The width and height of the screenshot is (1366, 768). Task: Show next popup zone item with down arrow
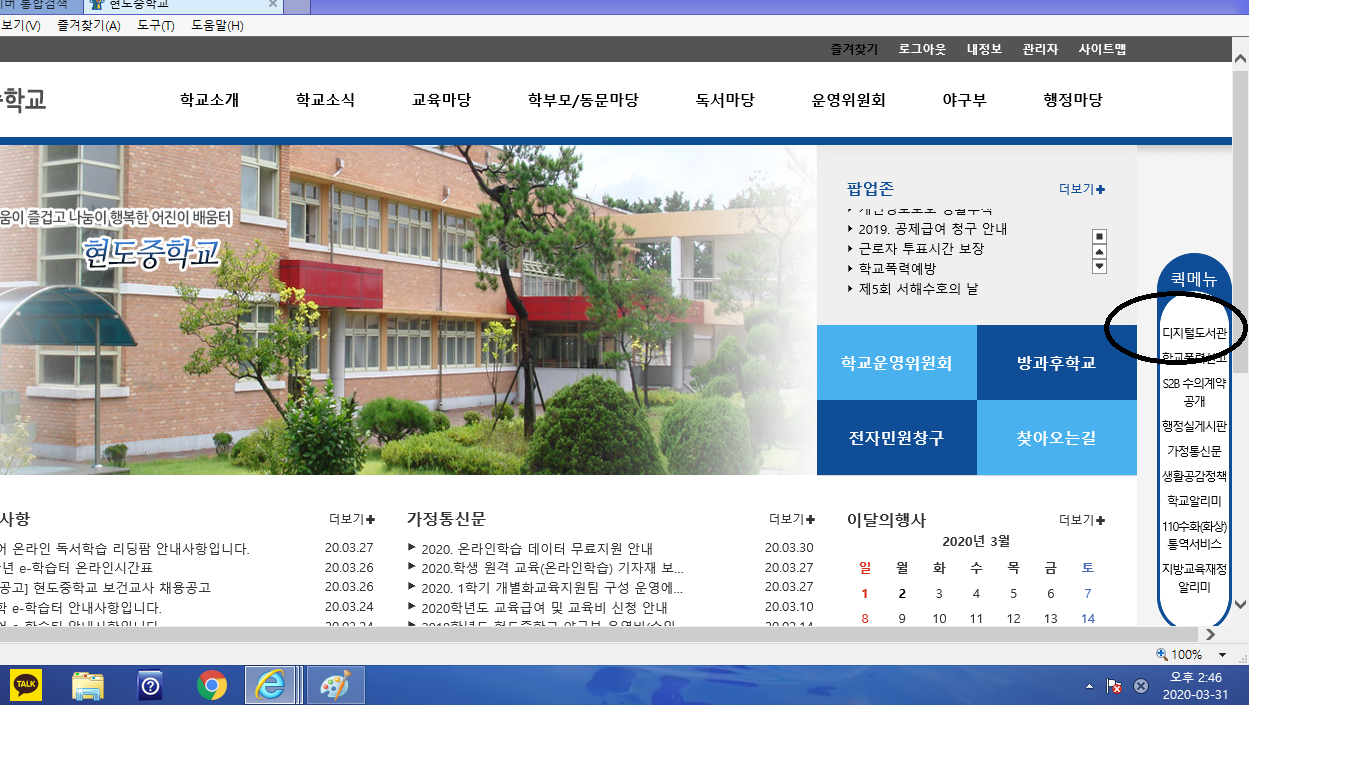pyautogui.click(x=1100, y=266)
